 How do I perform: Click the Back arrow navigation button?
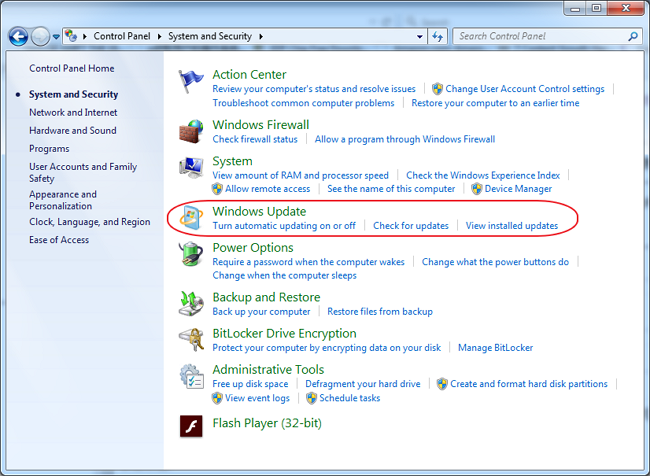pos(18,36)
